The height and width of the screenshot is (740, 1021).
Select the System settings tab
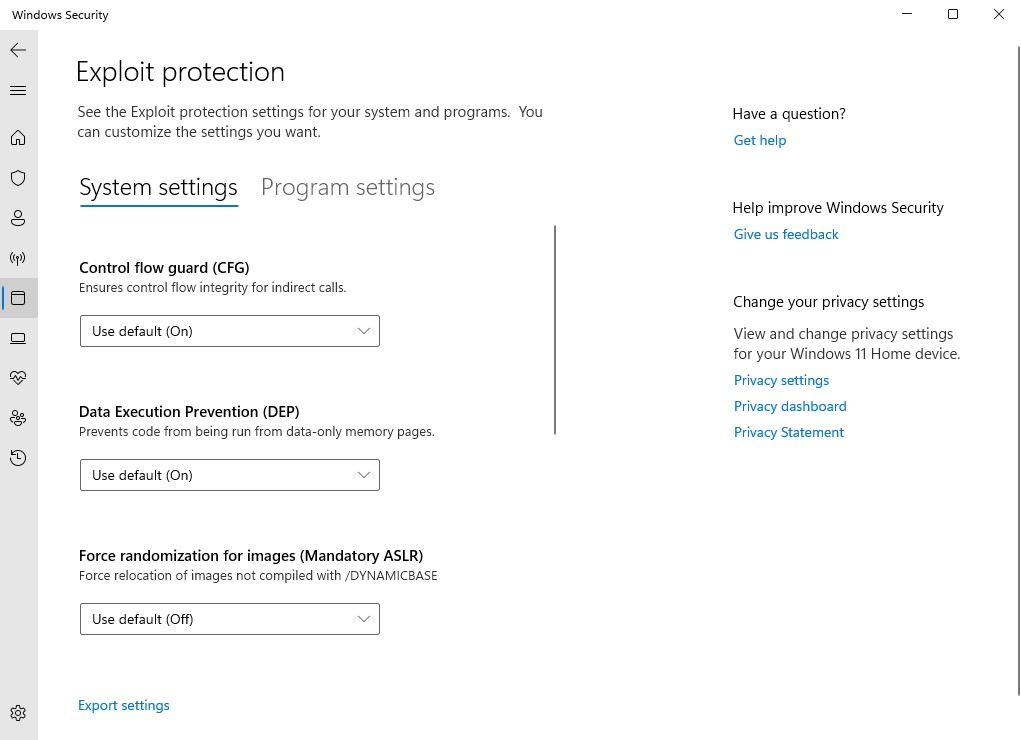(x=158, y=188)
